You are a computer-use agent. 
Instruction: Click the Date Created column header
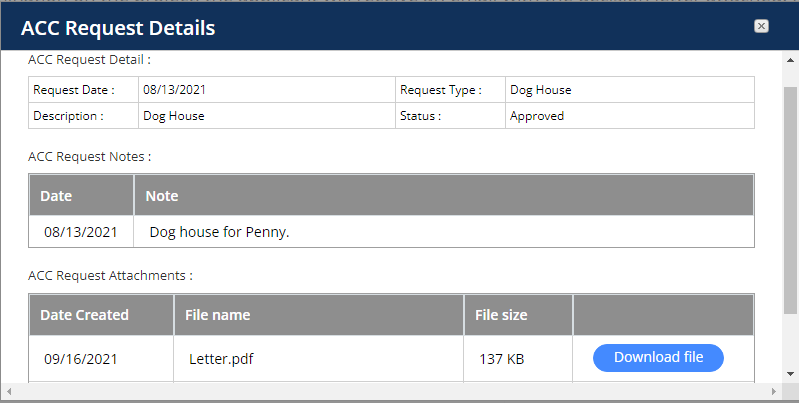click(x=101, y=315)
